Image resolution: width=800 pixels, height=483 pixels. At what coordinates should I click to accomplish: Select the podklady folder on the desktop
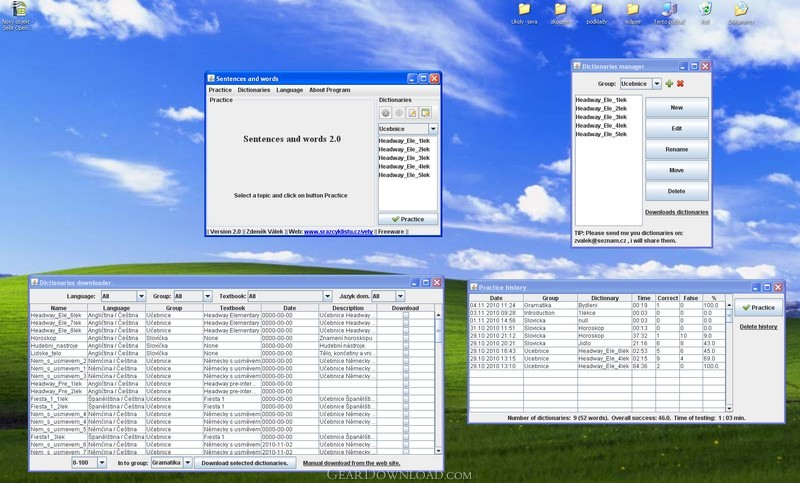pos(596,13)
